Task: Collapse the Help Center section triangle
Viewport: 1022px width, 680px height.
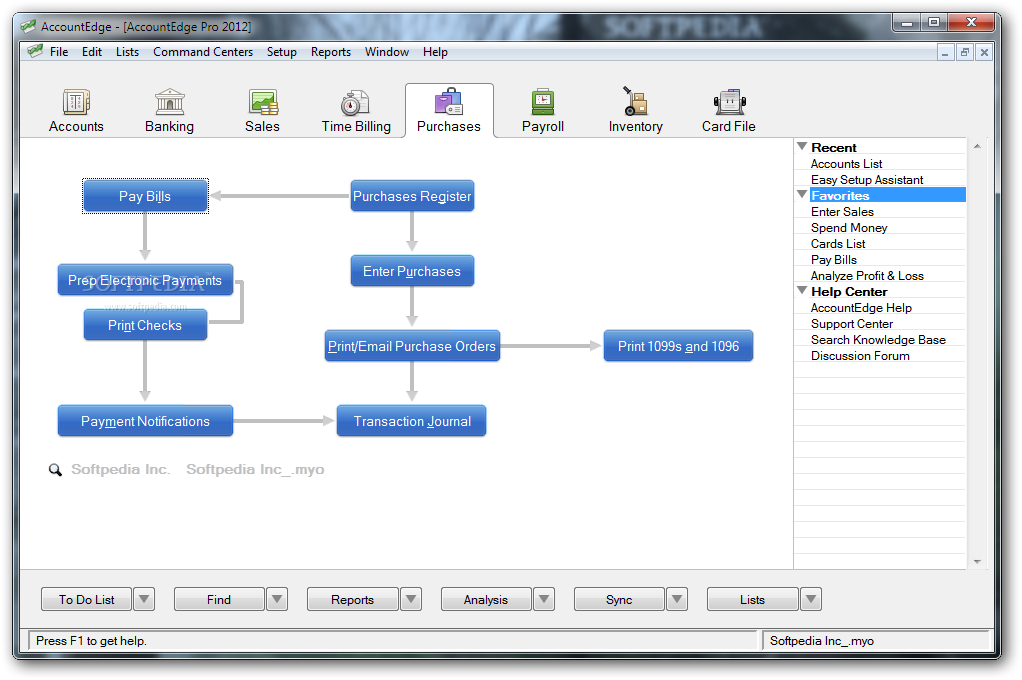Action: 802,291
